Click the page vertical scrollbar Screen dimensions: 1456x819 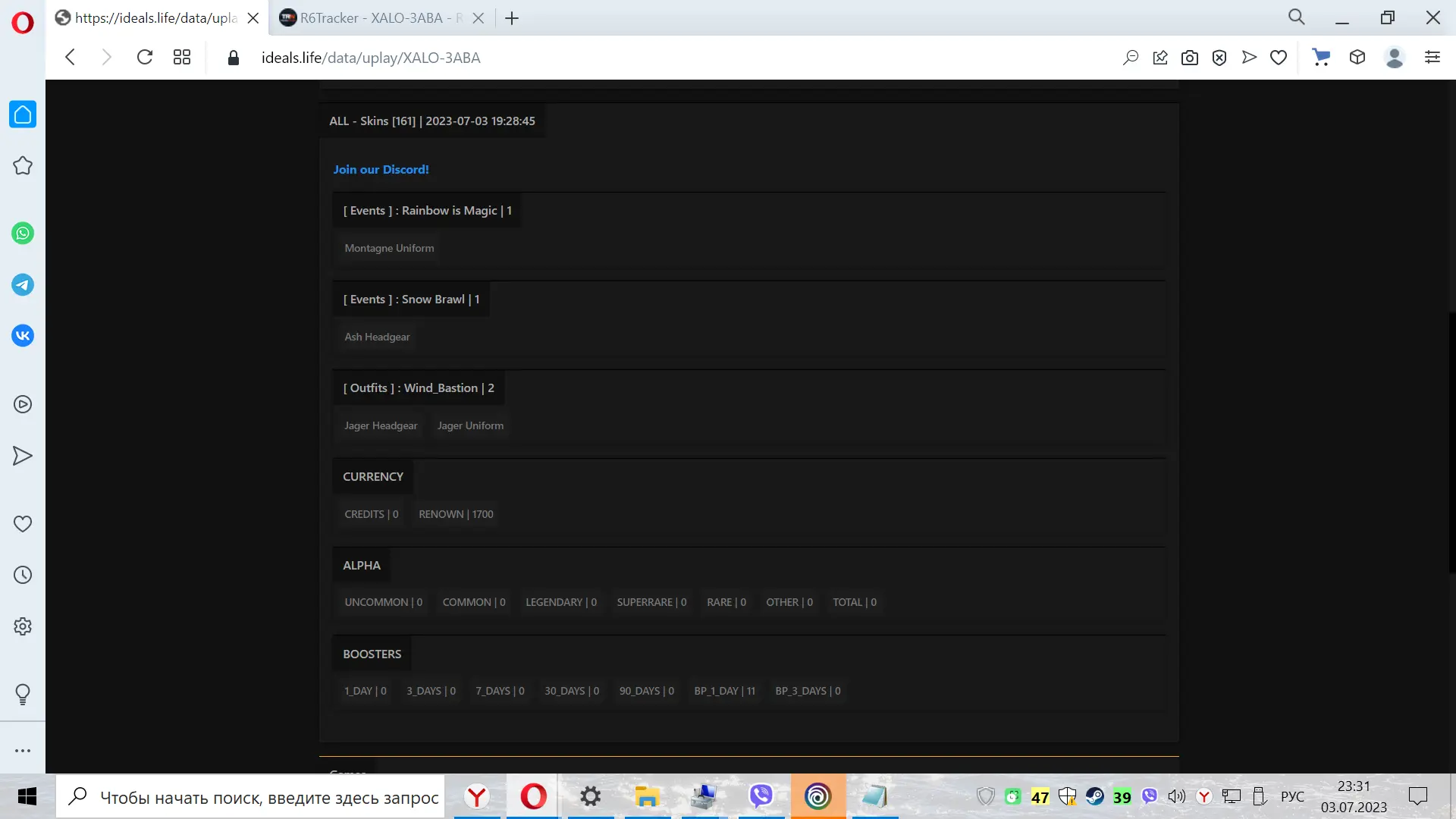point(1451,441)
